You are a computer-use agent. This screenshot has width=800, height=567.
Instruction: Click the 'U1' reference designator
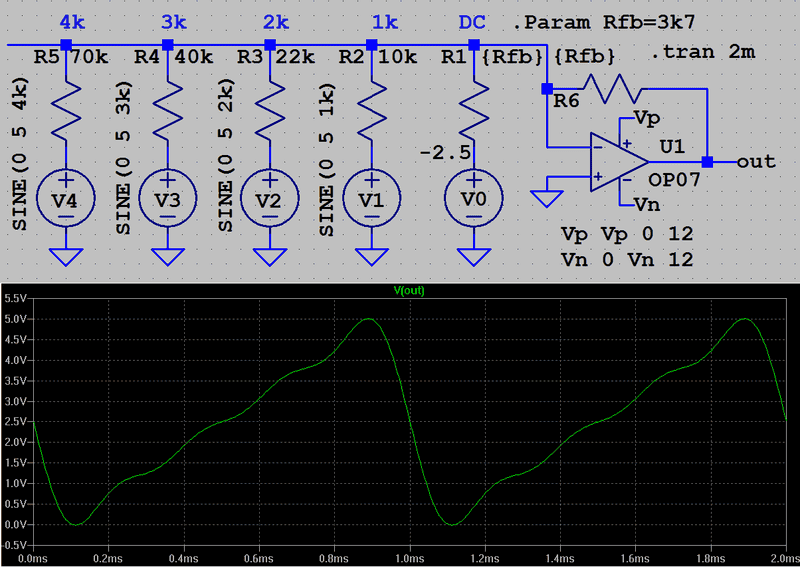(x=672, y=147)
